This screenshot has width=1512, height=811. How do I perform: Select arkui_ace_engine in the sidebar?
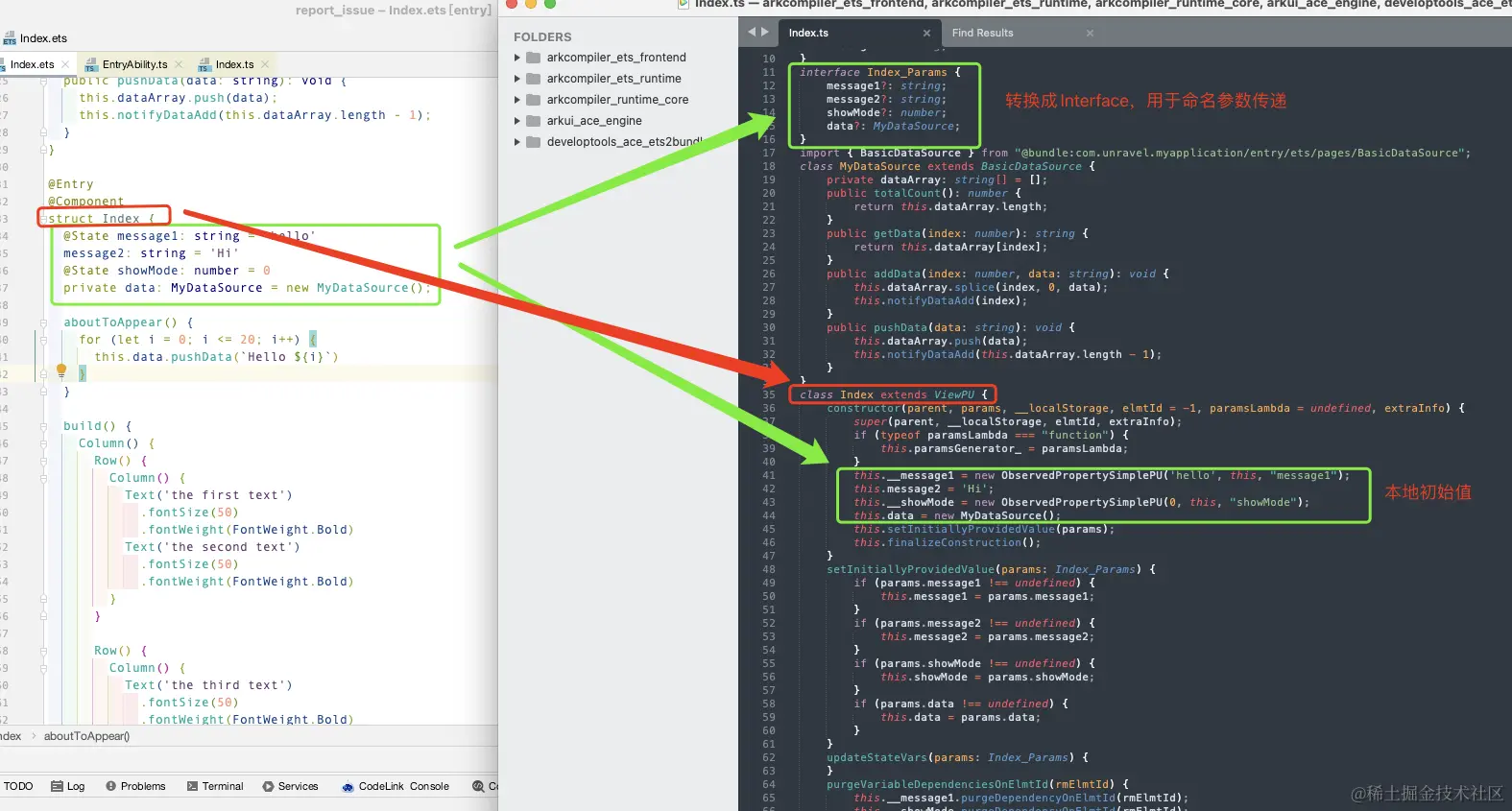pyautogui.click(x=594, y=121)
